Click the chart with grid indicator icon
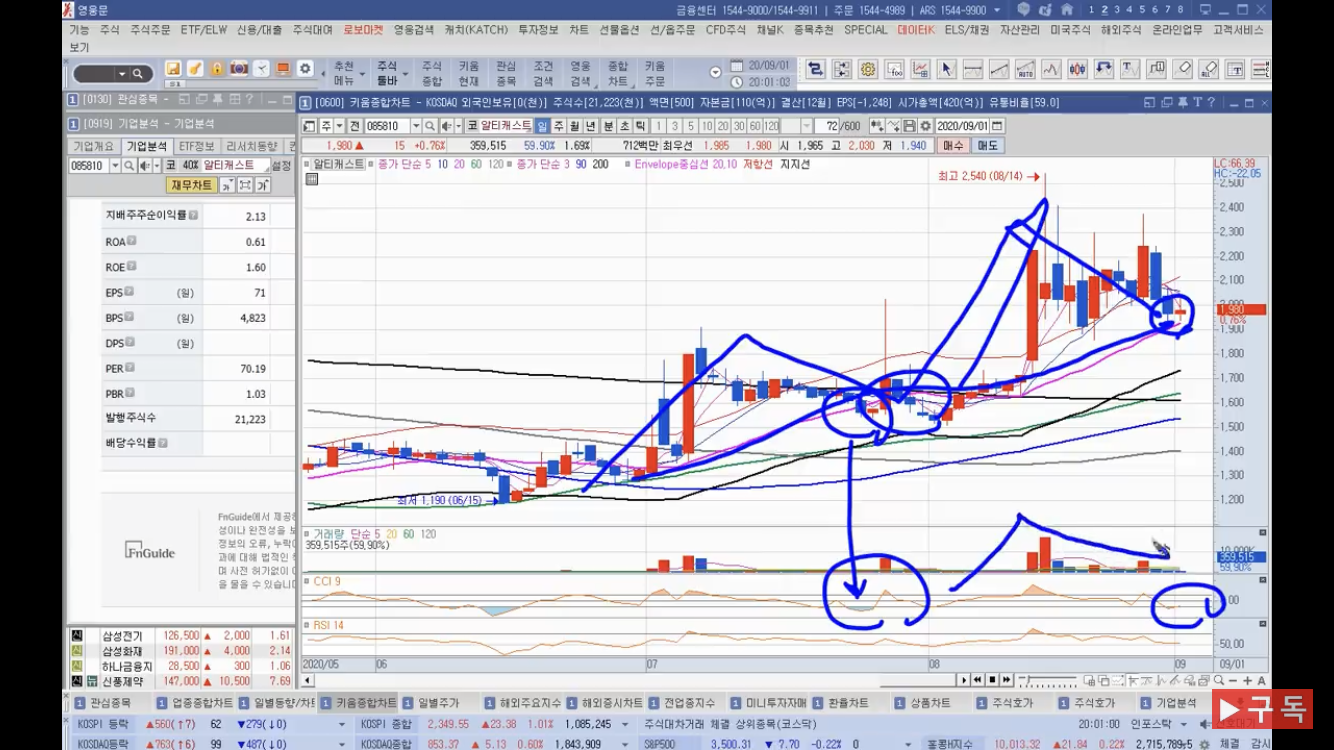Screen dimensions: 1334x750 pyautogui.click(x=920, y=69)
